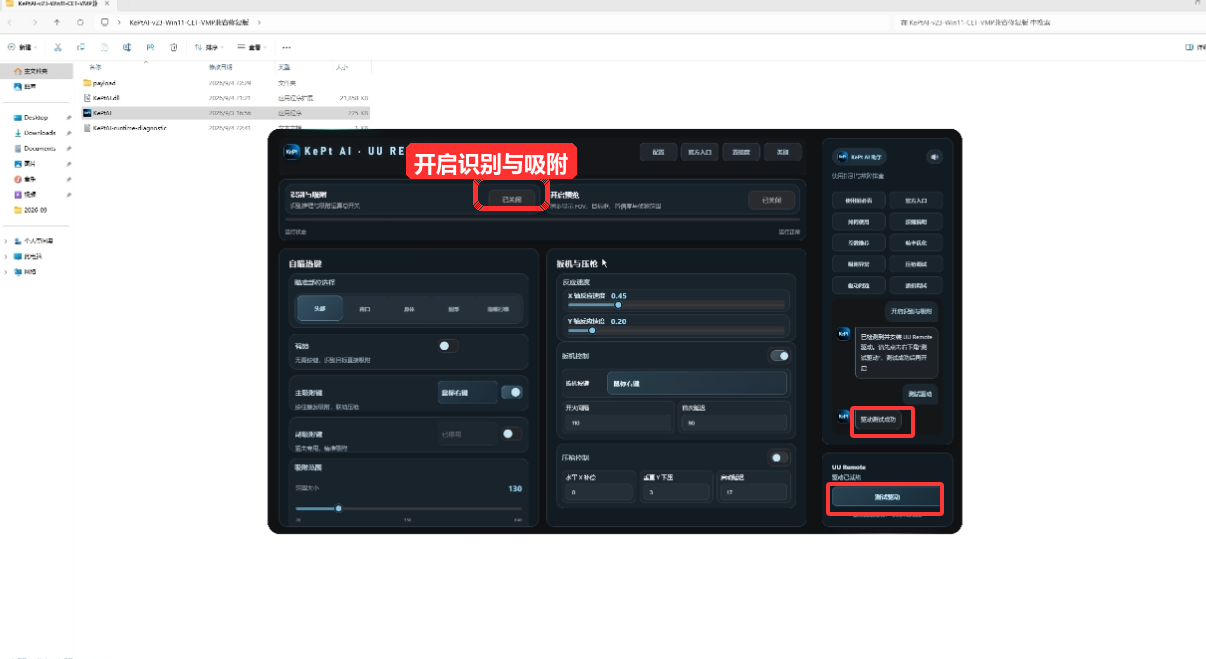This screenshot has width=1206, height=659.
Task: Adjust the Y axis slider at 0.20
Action: 677,329
